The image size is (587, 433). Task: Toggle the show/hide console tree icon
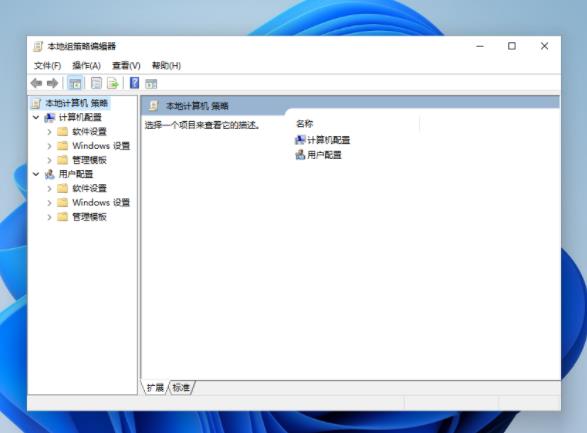(x=75, y=83)
